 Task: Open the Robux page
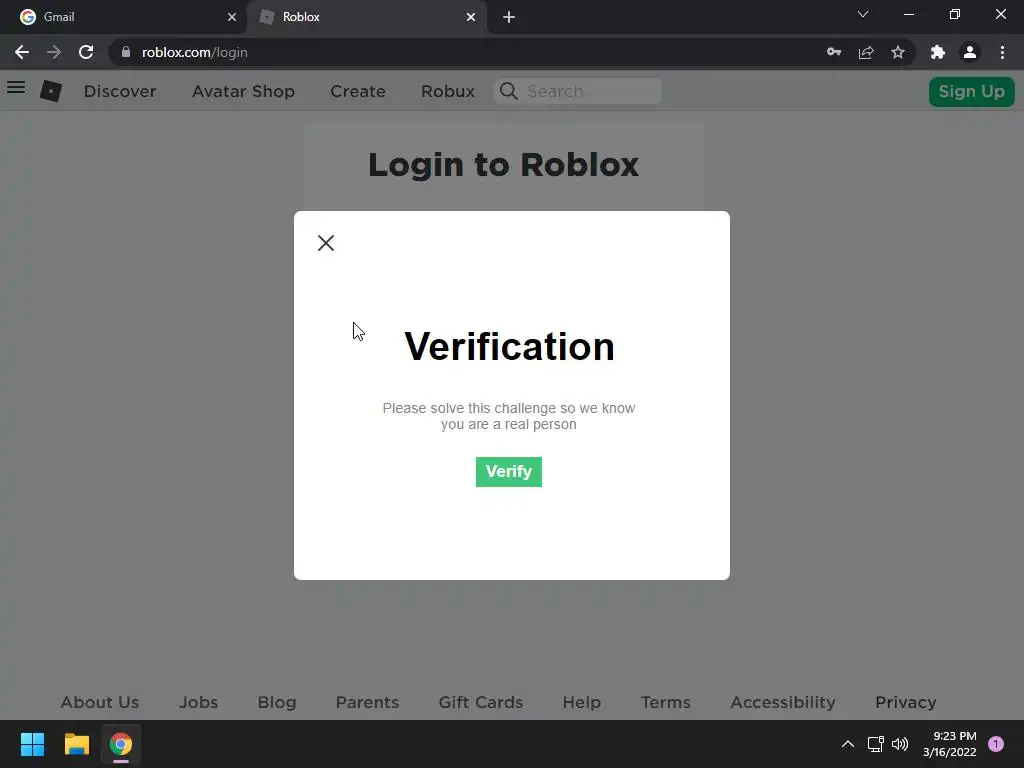coord(447,91)
